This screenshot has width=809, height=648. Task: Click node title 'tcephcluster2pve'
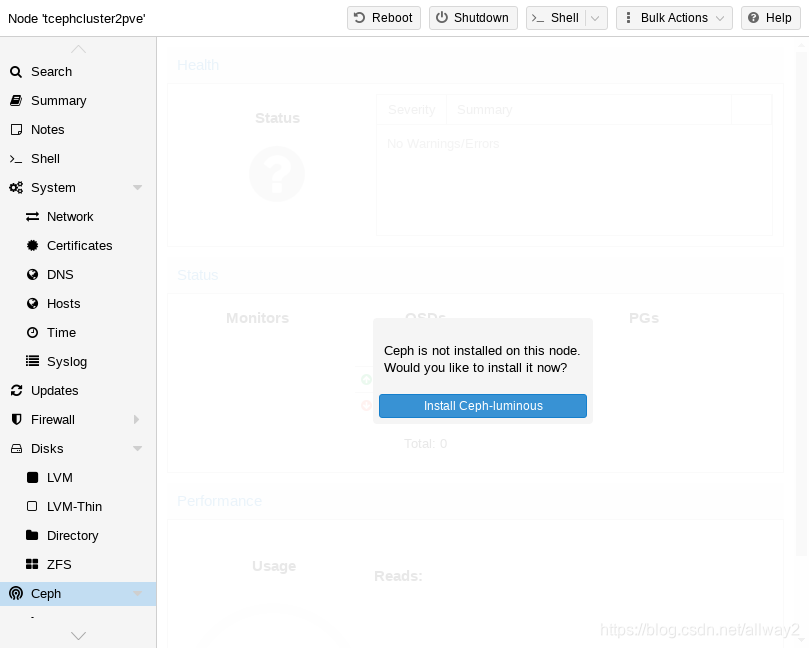(x=77, y=19)
